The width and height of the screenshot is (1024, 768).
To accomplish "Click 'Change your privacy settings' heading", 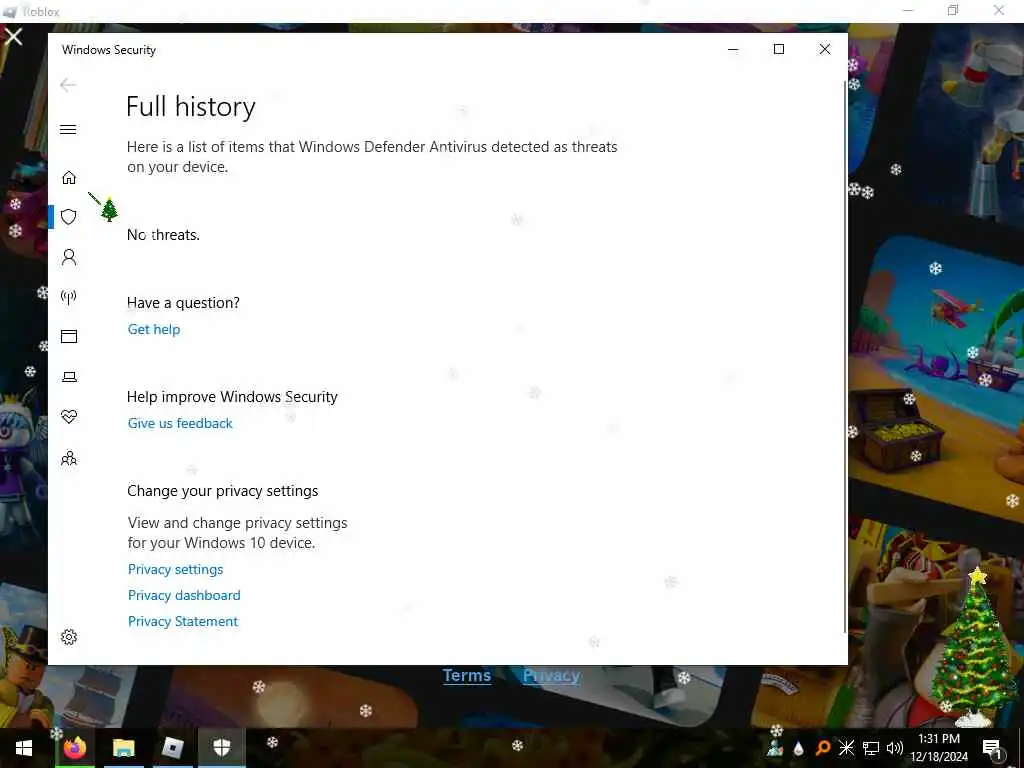I will [223, 491].
